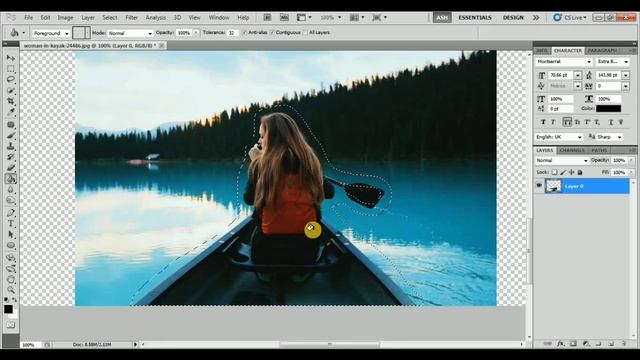Image resolution: width=640 pixels, height=360 pixels.
Task: Open the layer blend mode Normal dropdown
Action: coord(562,160)
